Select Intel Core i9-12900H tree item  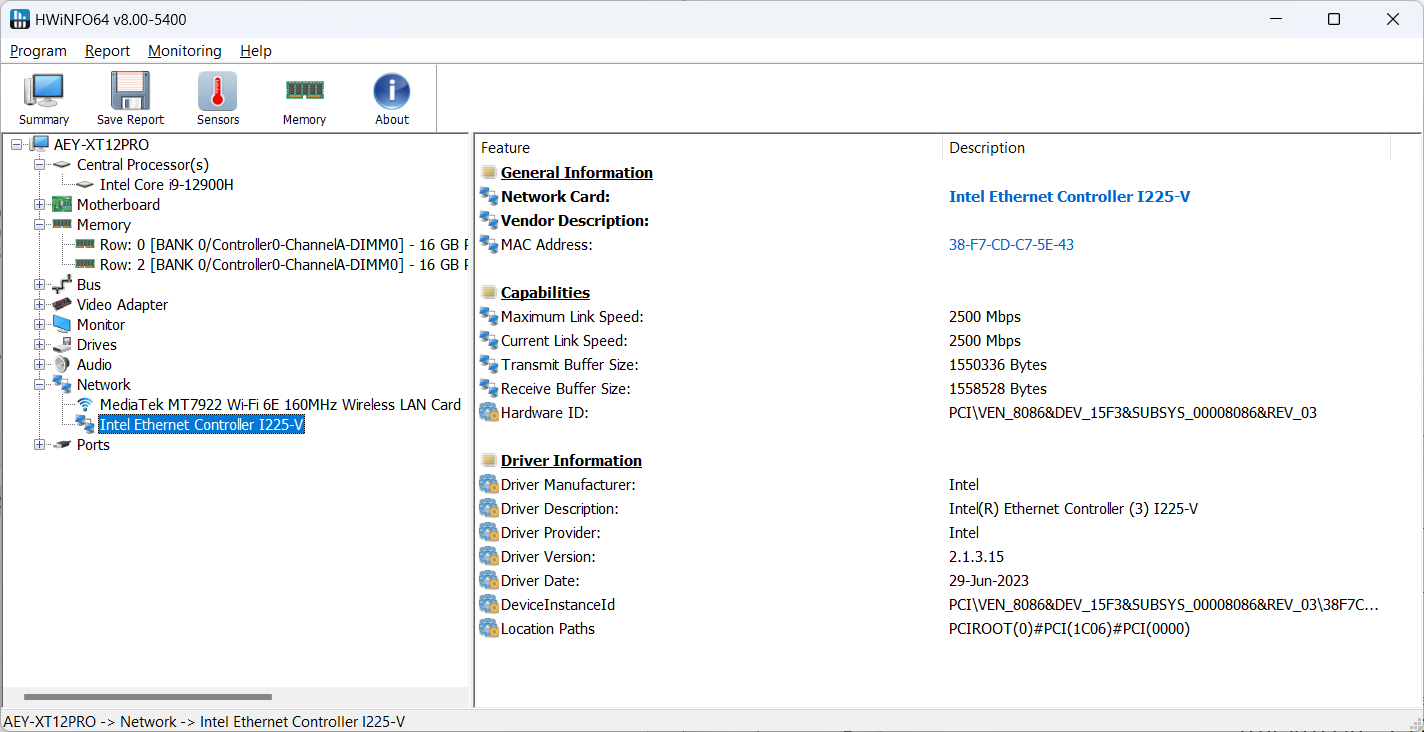(x=167, y=185)
